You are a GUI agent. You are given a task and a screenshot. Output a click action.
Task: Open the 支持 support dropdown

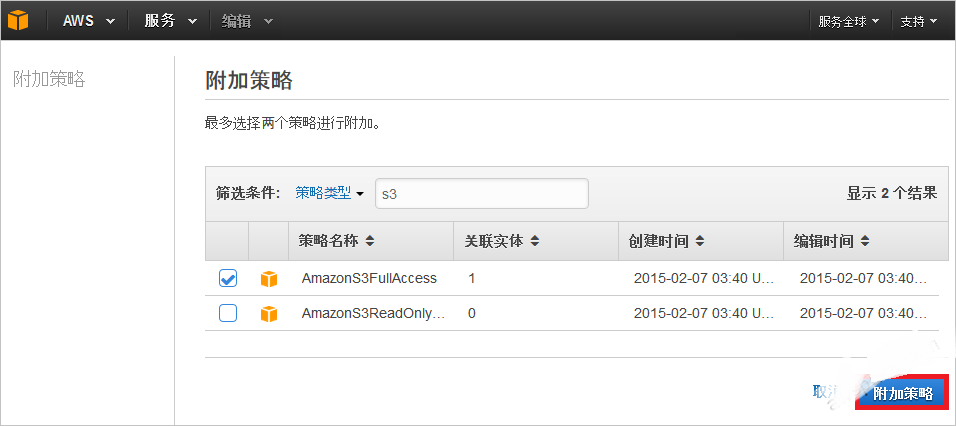[919, 21]
